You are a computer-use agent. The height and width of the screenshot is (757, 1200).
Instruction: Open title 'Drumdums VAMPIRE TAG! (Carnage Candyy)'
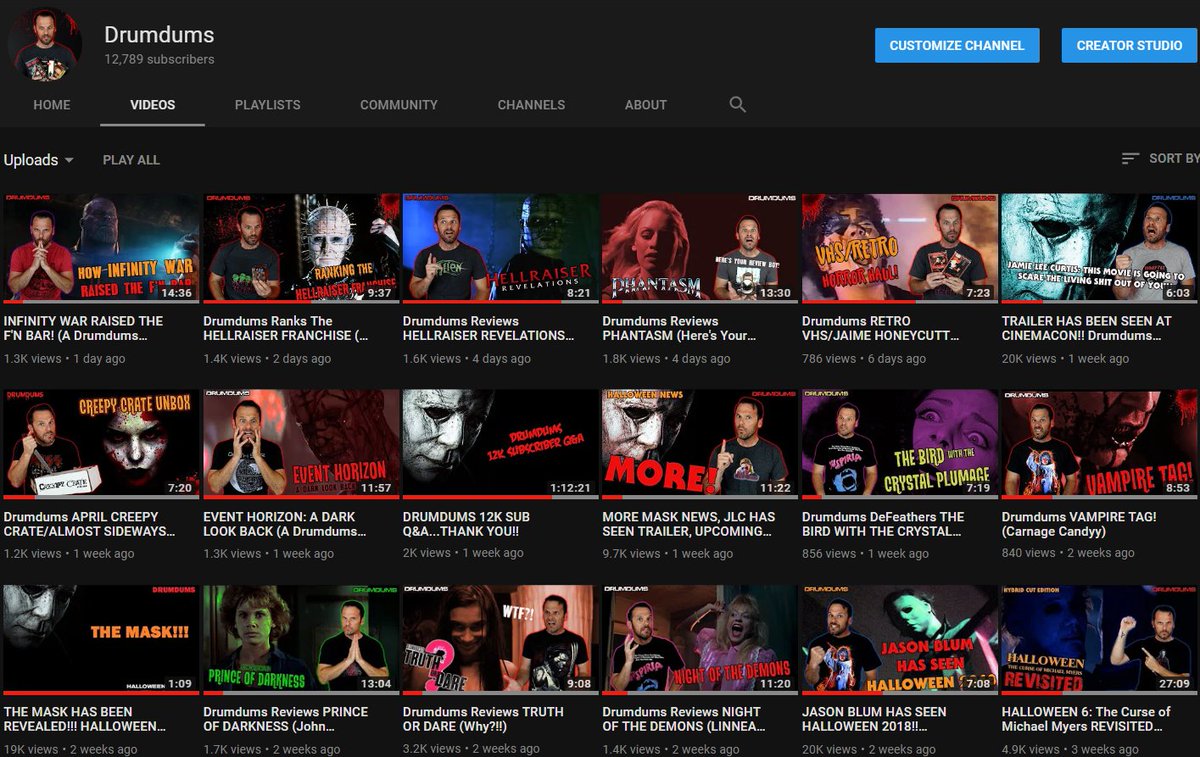[1080, 524]
